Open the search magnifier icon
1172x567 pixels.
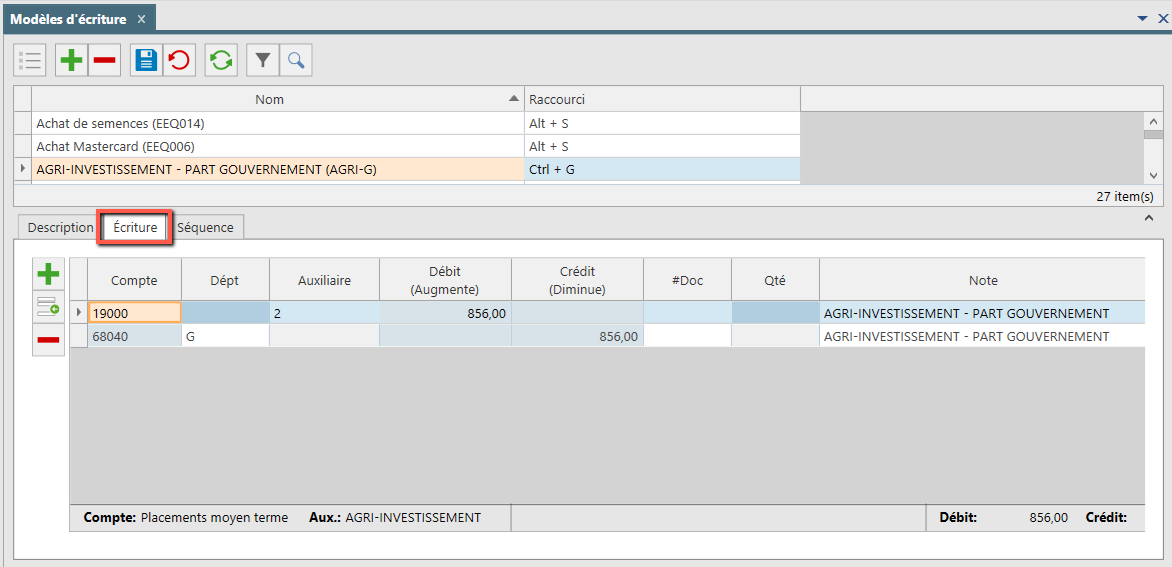(x=296, y=61)
